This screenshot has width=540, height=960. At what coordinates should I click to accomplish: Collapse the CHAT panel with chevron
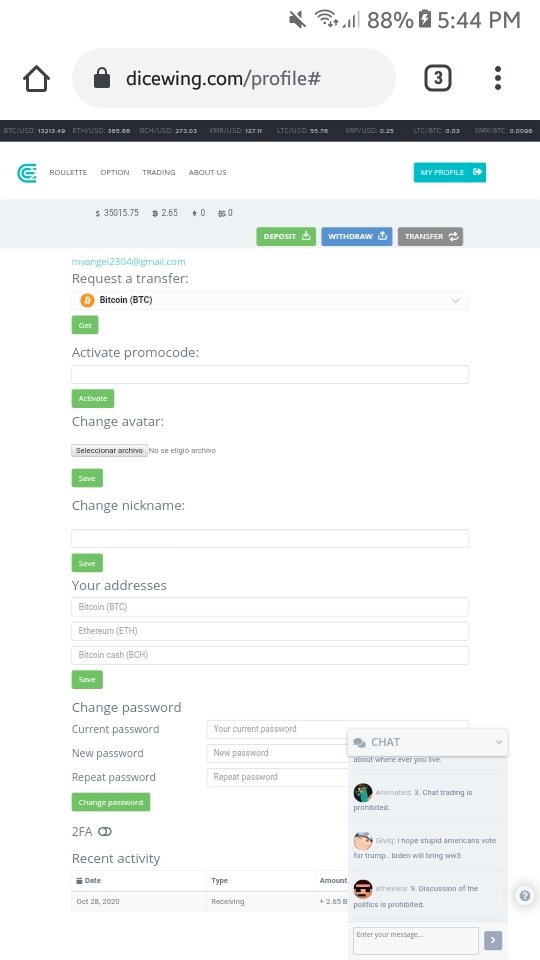pos(499,742)
